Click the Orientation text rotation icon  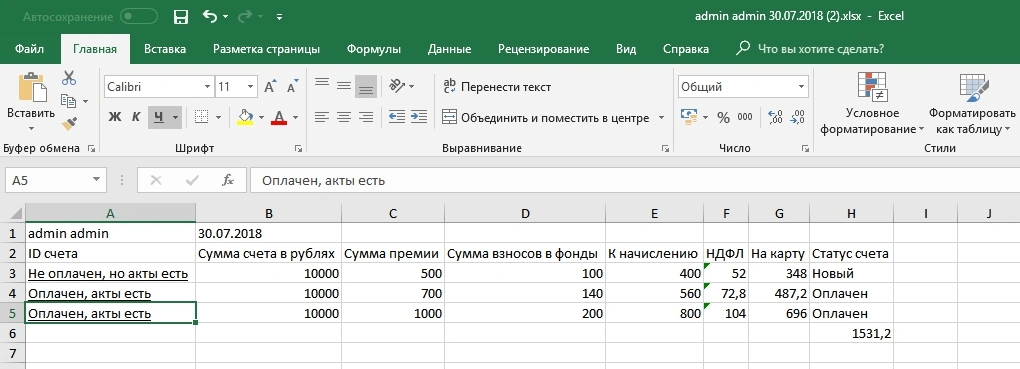(397, 86)
